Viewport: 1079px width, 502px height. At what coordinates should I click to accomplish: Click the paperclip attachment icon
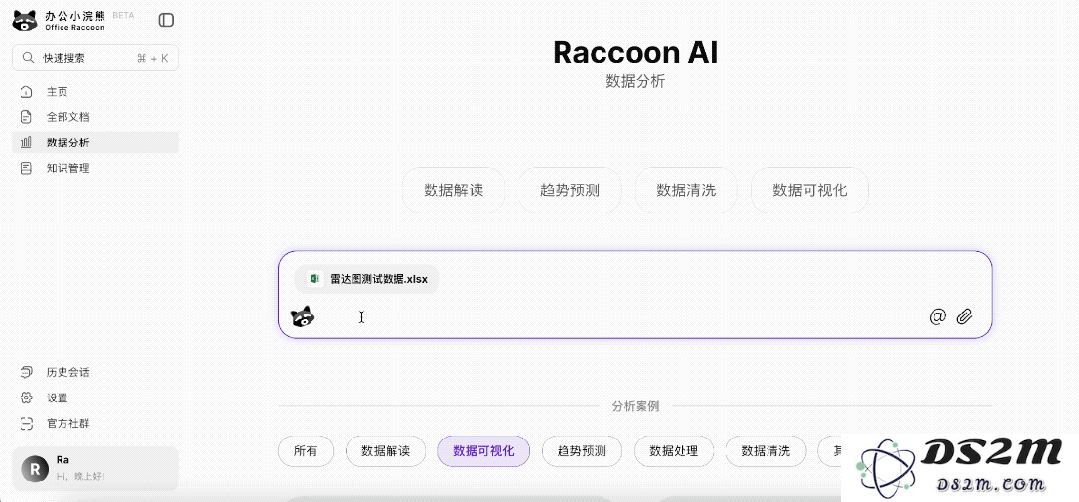965,316
